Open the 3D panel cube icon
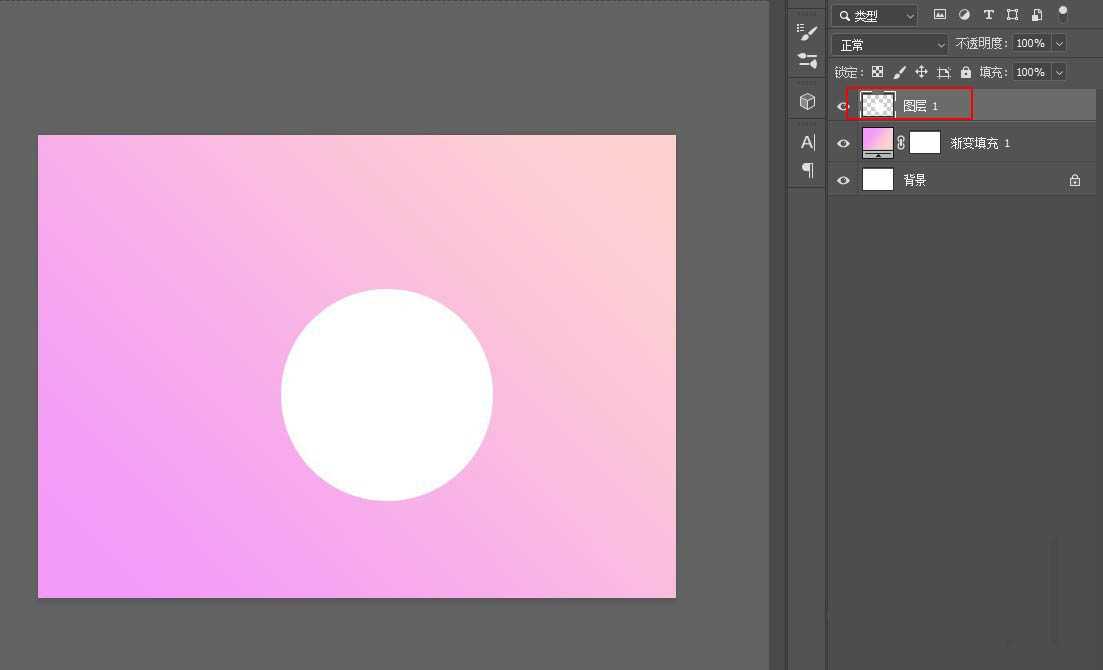 (807, 102)
